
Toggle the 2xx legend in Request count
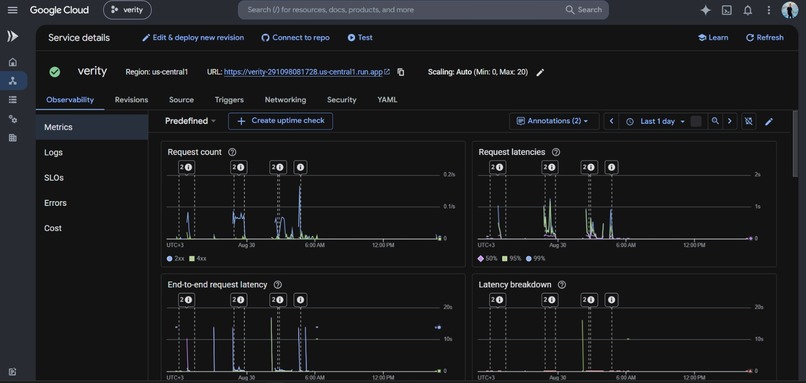coord(176,259)
